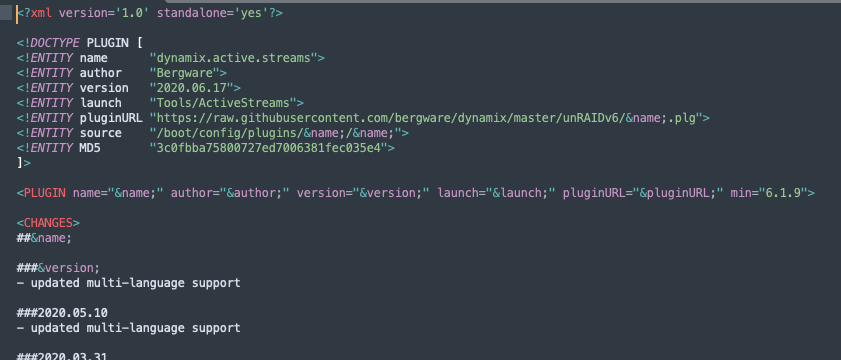Click the entity name "source"
841x360 pixels.
tap(100, 133)
